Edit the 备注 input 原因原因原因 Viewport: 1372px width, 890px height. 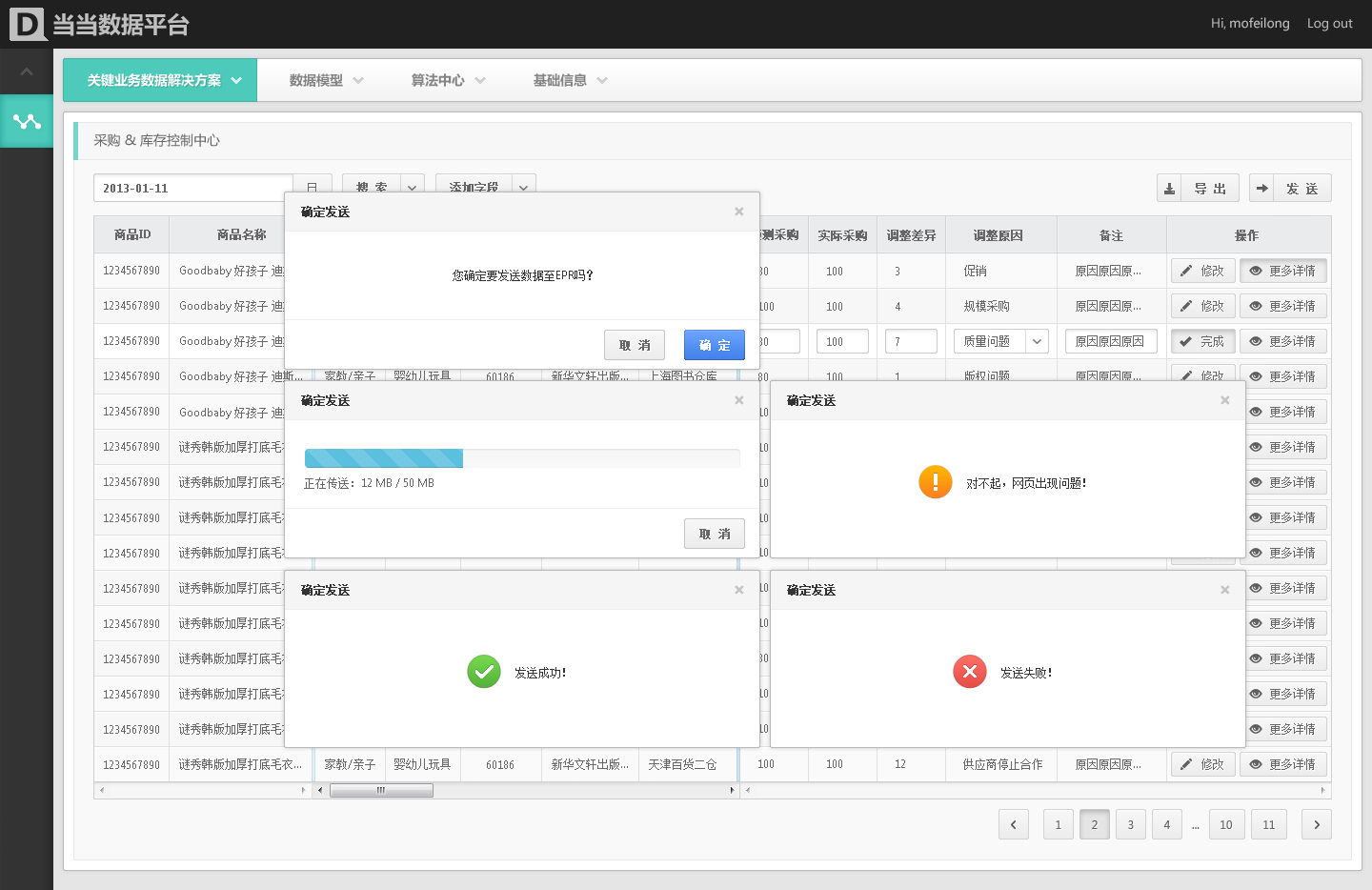(1111, 341)
